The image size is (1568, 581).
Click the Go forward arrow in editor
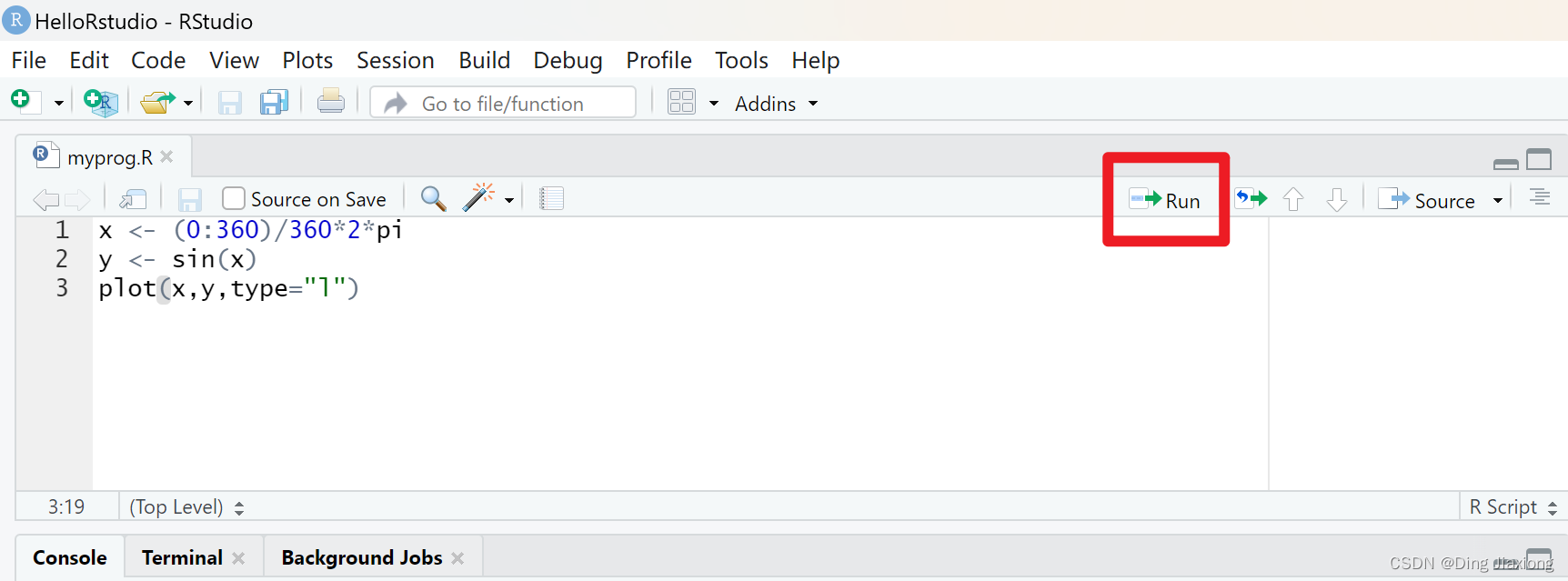(x=77, y=199)
